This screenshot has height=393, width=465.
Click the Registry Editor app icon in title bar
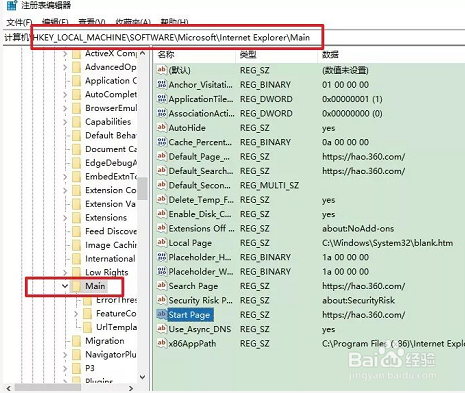(12, 5)
